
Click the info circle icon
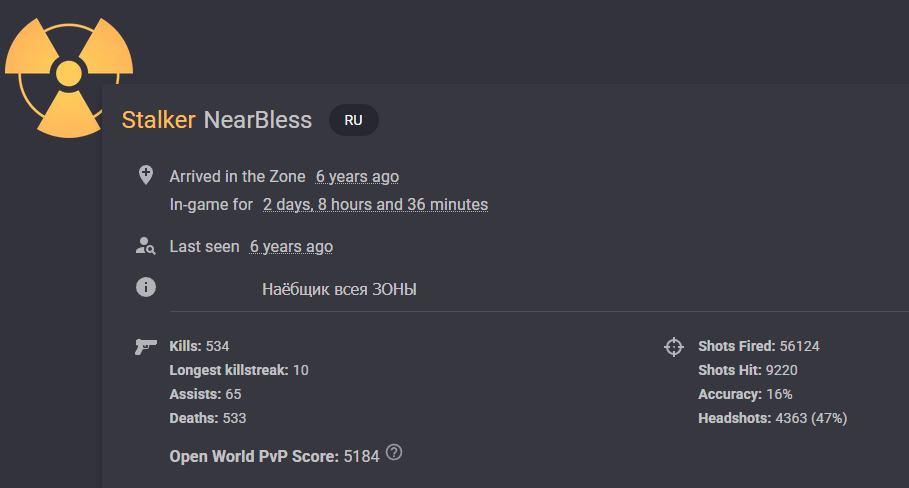pyautogui.click(x=146, y=288)
